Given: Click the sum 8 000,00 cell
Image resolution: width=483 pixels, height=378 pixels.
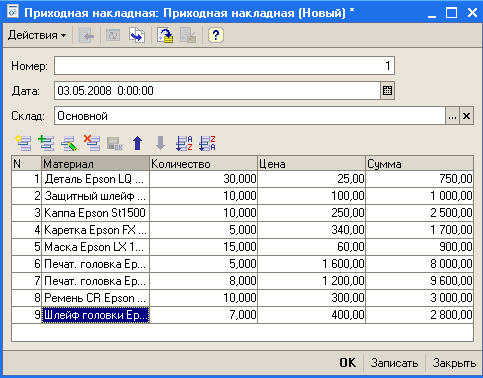Looking at the screenshot, I should 419,264.
